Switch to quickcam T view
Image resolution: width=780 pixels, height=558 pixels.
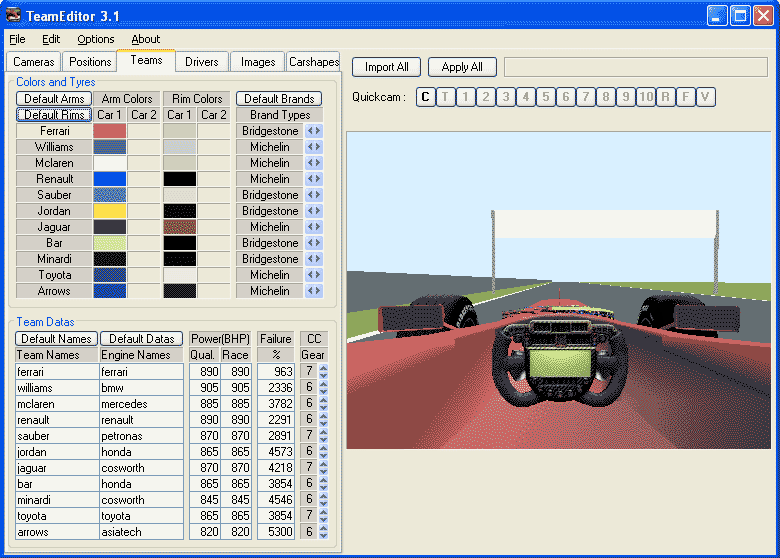[x=445, y=97]
